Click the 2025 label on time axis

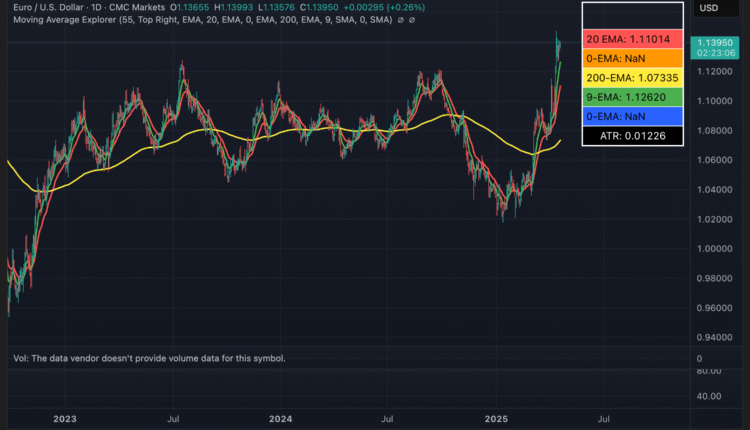click(x=497, y=420)
